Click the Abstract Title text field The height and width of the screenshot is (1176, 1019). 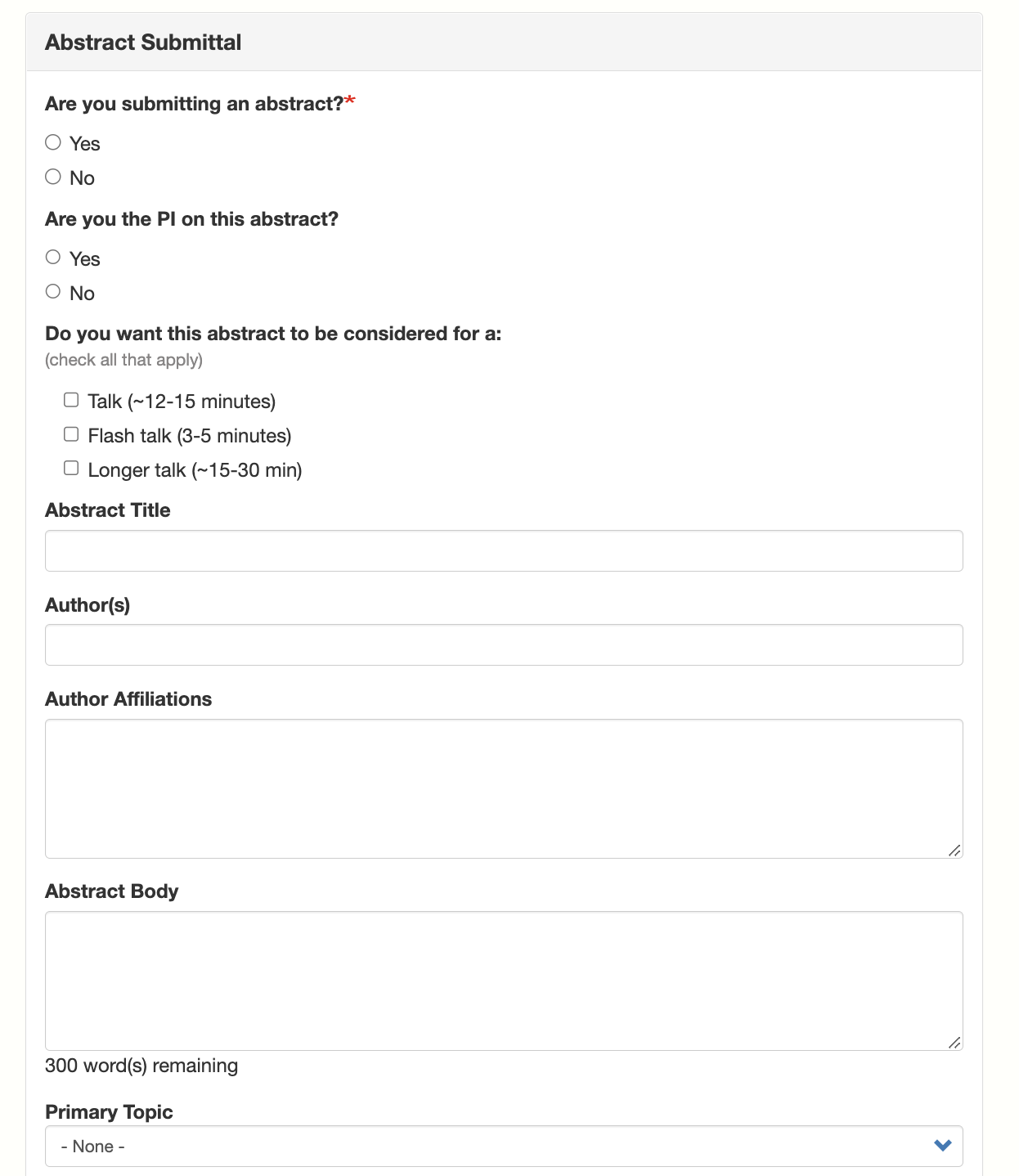tap(504, 551)
